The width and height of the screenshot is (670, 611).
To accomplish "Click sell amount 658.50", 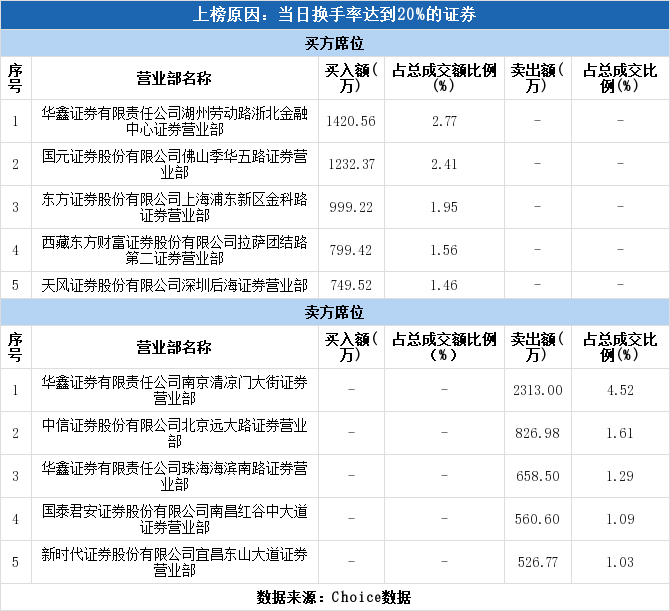I will [538, 476].
